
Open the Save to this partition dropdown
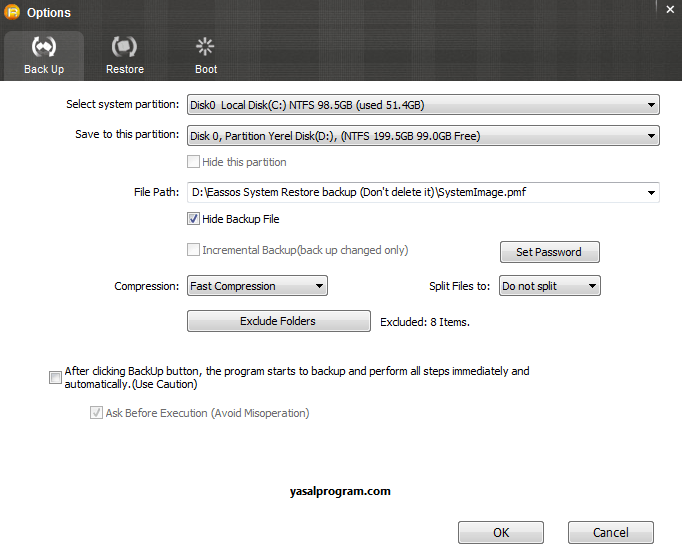pos(651,135)
